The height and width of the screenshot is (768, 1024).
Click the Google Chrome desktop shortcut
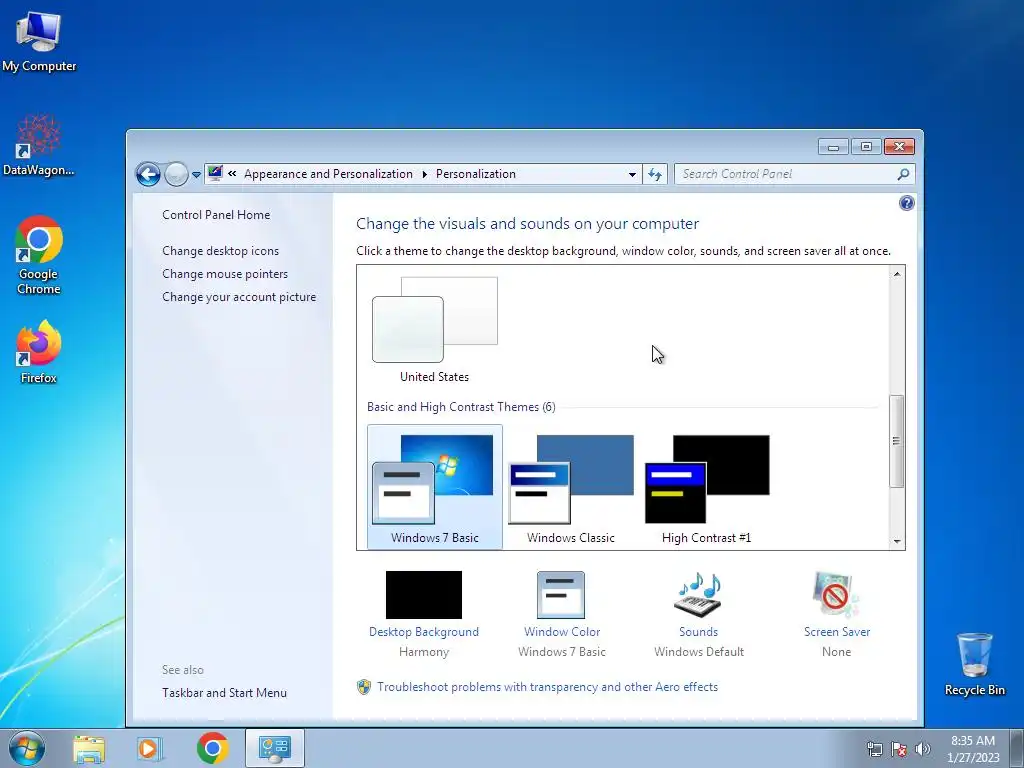coord(39,255)
